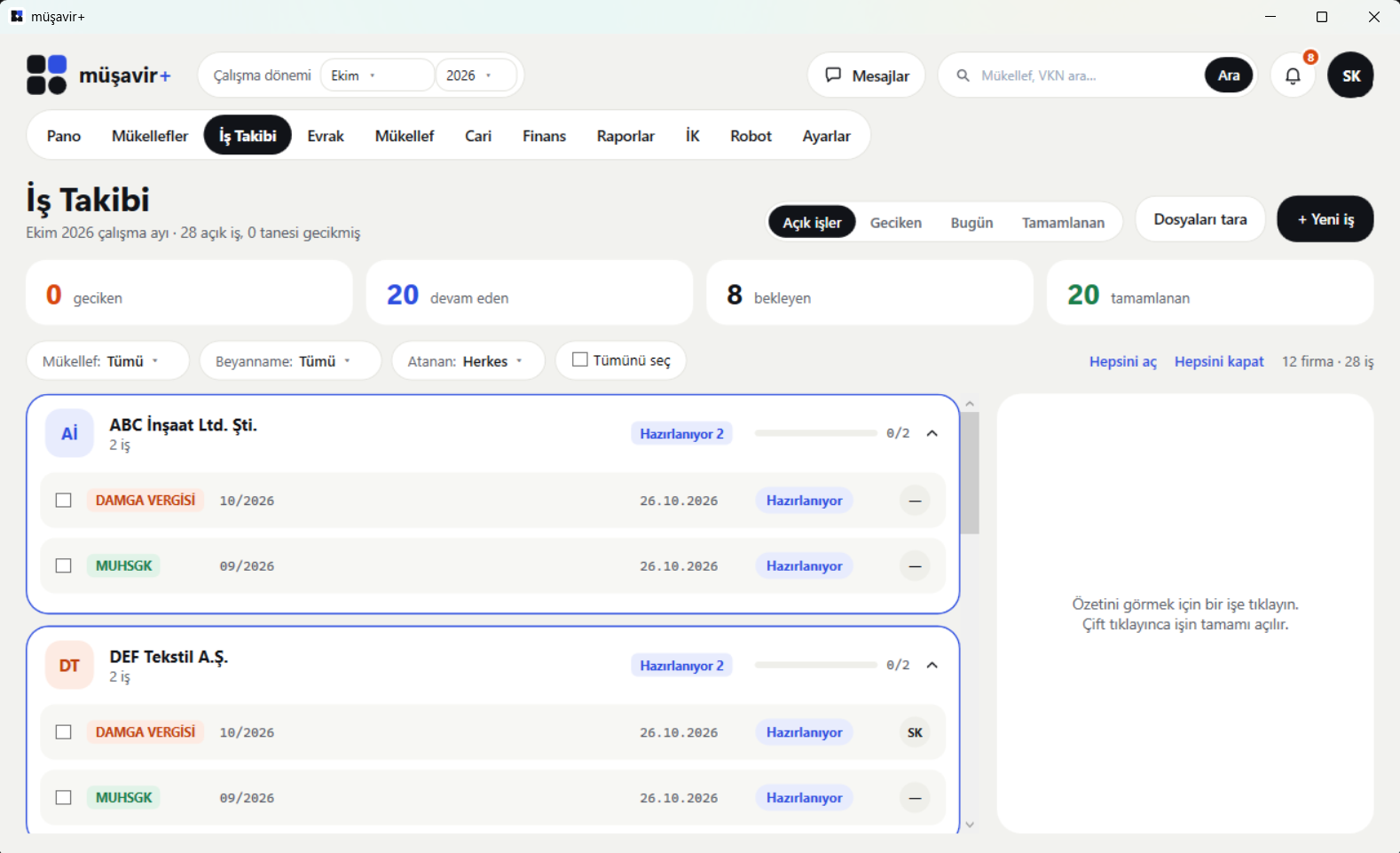Click SK assignee badge on DEF DAMGA VERGİSİ row
The image size is (1400, 853).
tap(915, 732)
